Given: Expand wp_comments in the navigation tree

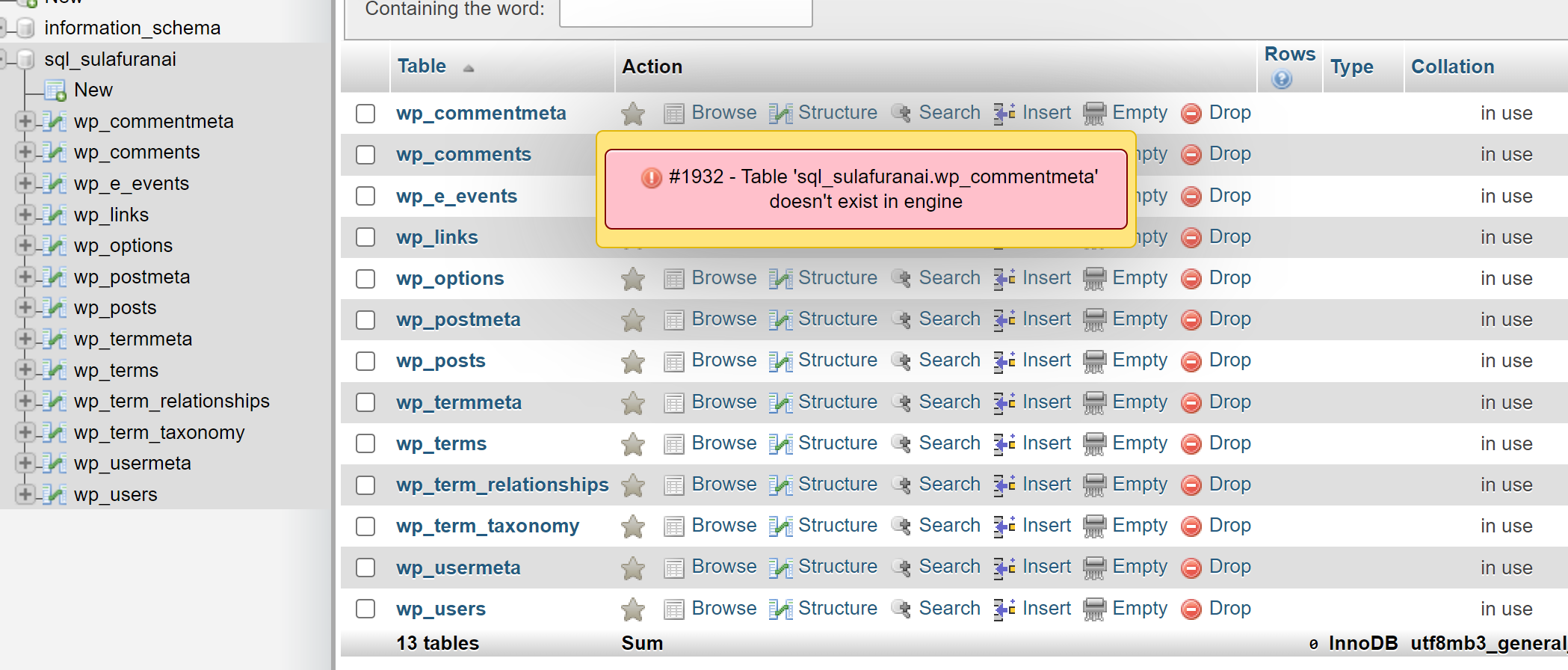Looking at the screenshot, I should (25, 153).
